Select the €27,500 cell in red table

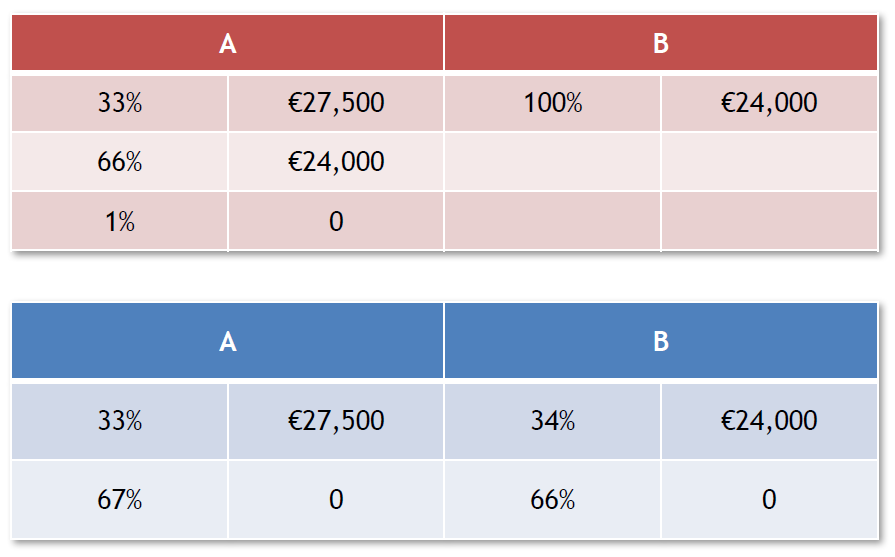[x=336, y=103]
